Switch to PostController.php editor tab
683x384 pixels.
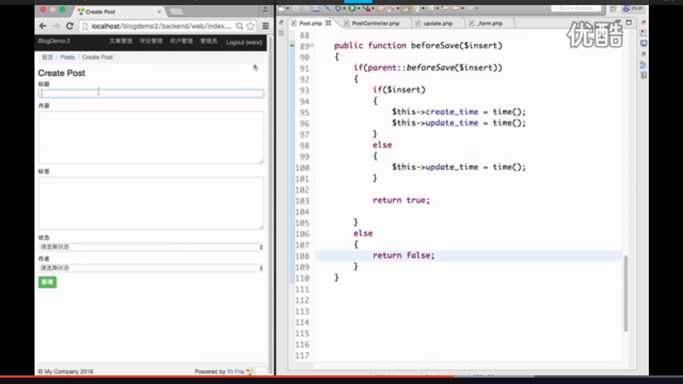tap(375, 23)
